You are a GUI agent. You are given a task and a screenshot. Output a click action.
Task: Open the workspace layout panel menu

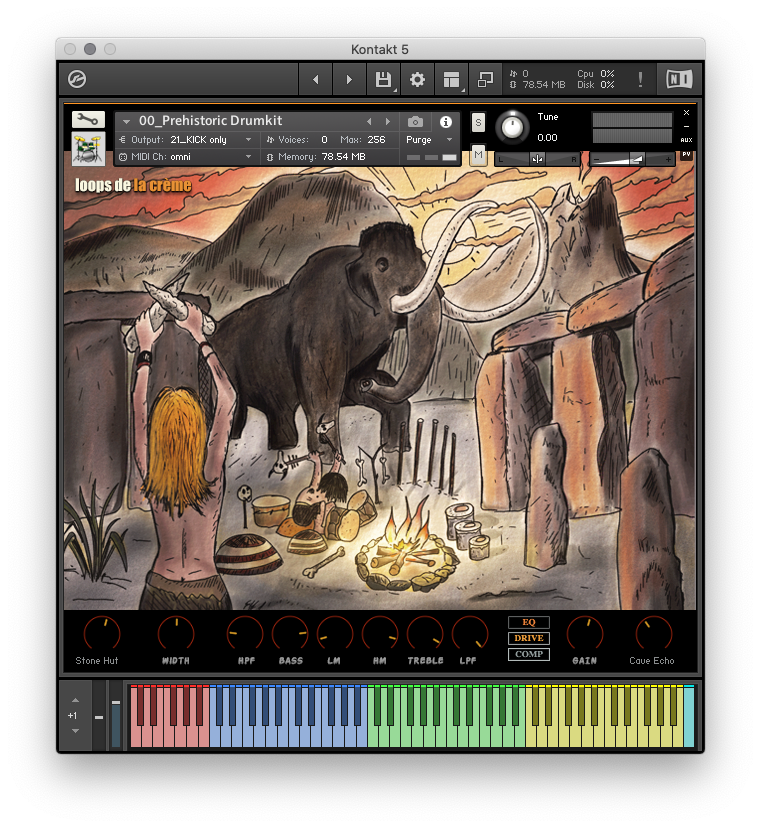click(451, 80)
